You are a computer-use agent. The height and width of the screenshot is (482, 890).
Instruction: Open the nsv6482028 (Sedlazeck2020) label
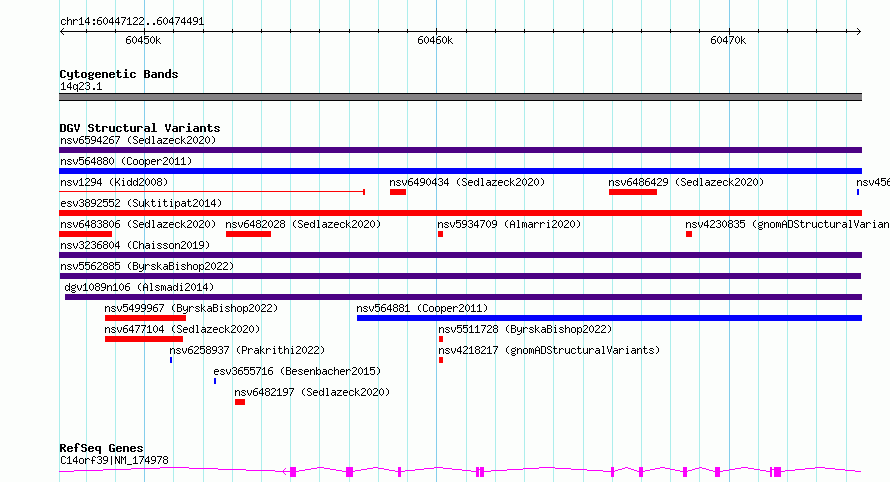303,224
